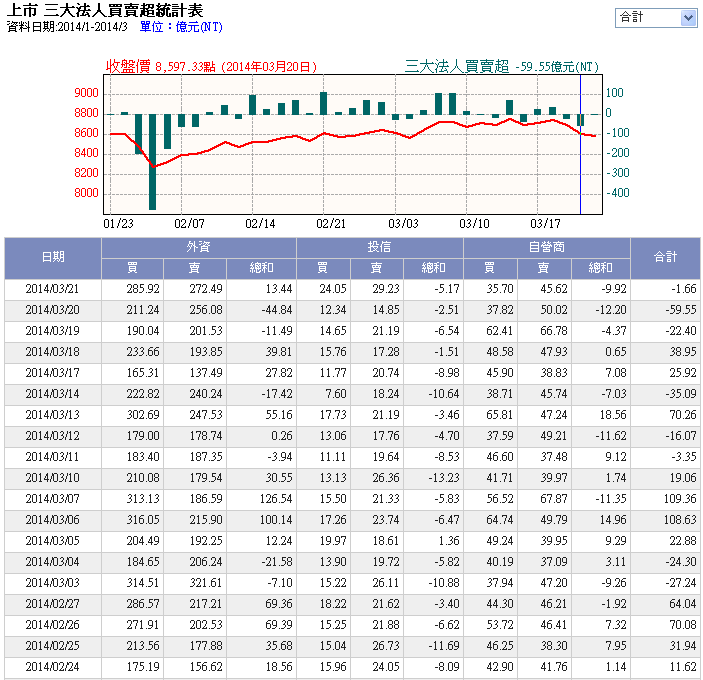
Task: Click the 日期 column header
Action: point(53,257)
